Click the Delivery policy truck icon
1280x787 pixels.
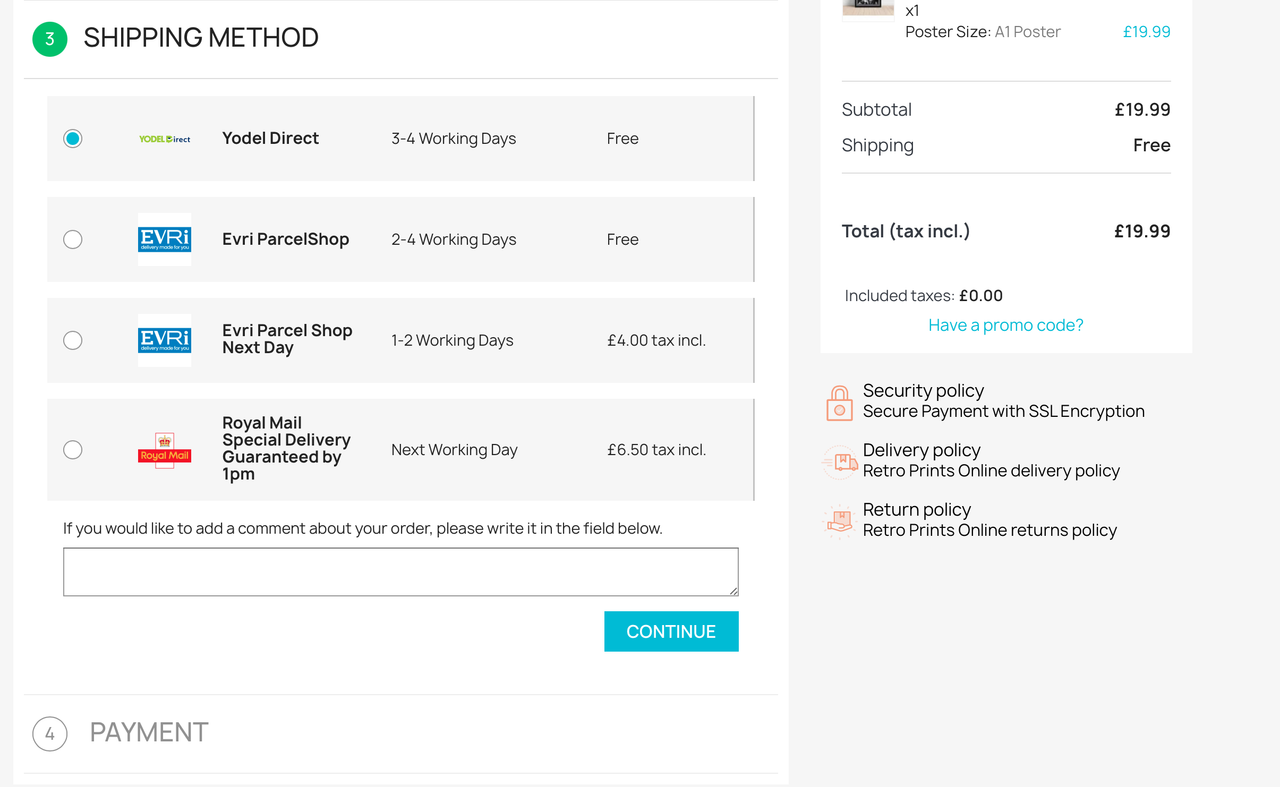point(840,461)
